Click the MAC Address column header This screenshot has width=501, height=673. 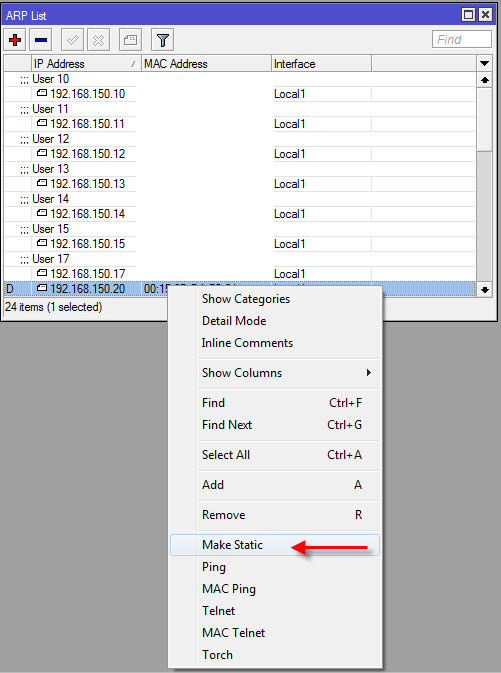click(x=206, y=64)
